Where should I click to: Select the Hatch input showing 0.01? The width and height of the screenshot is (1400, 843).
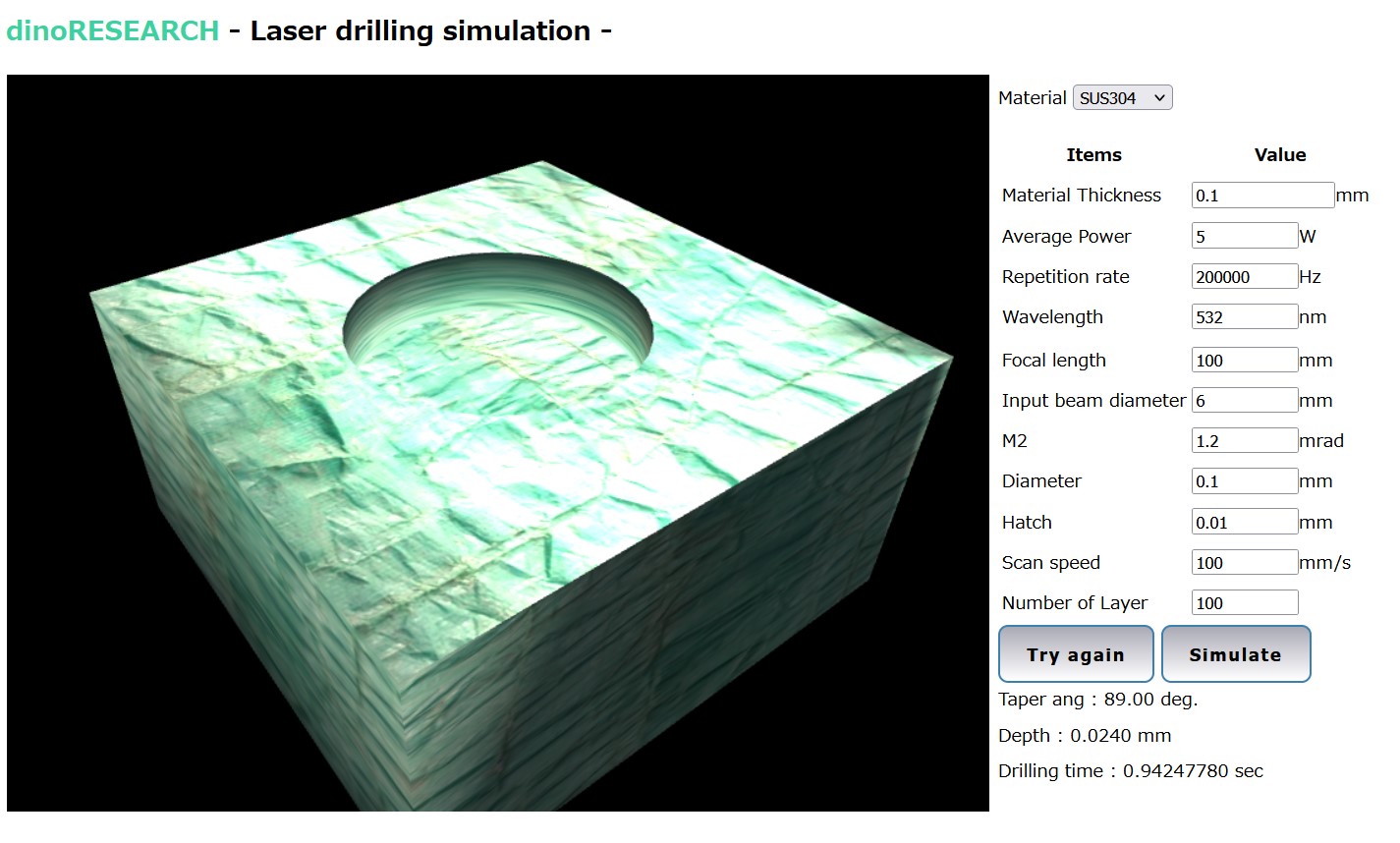pos(1244,523)
